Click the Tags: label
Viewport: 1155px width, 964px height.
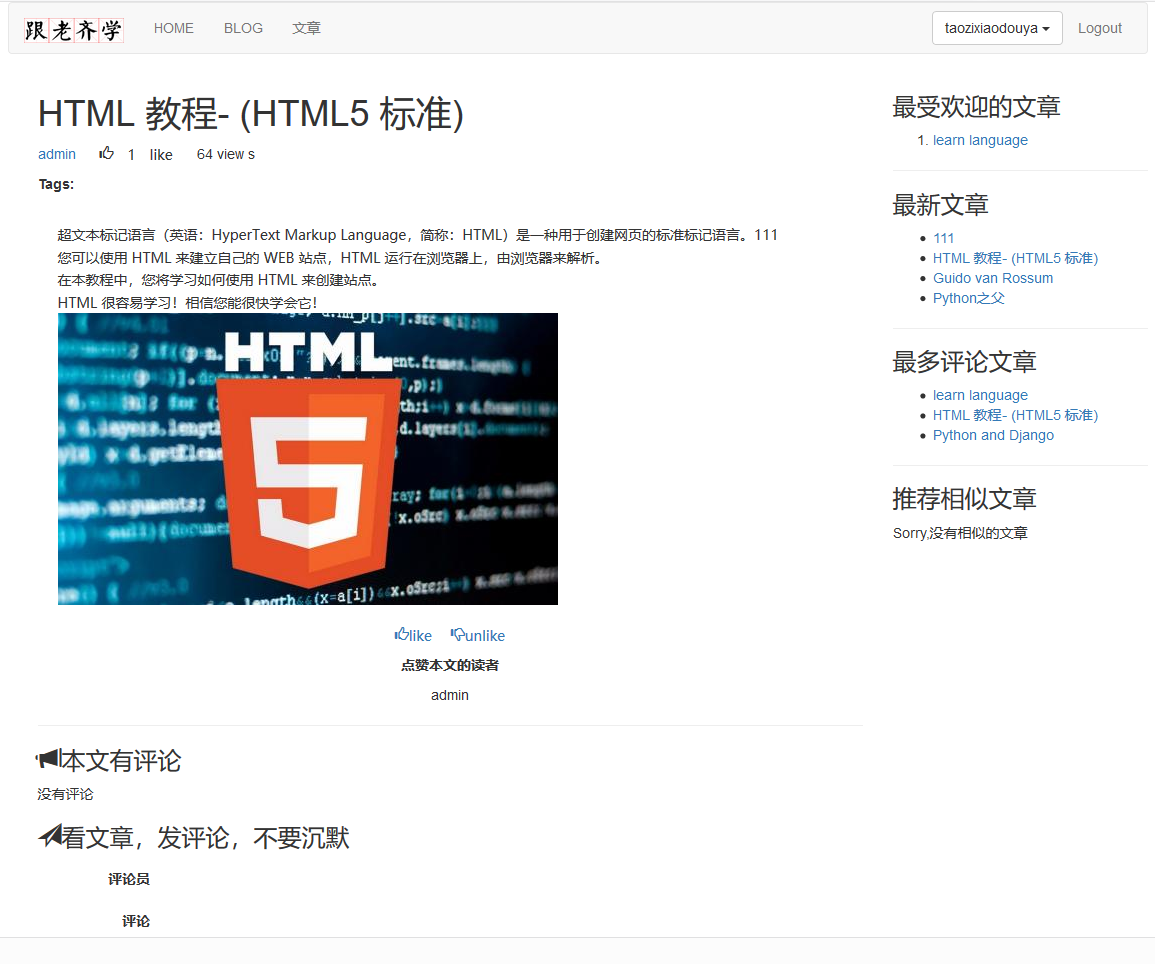56,184
